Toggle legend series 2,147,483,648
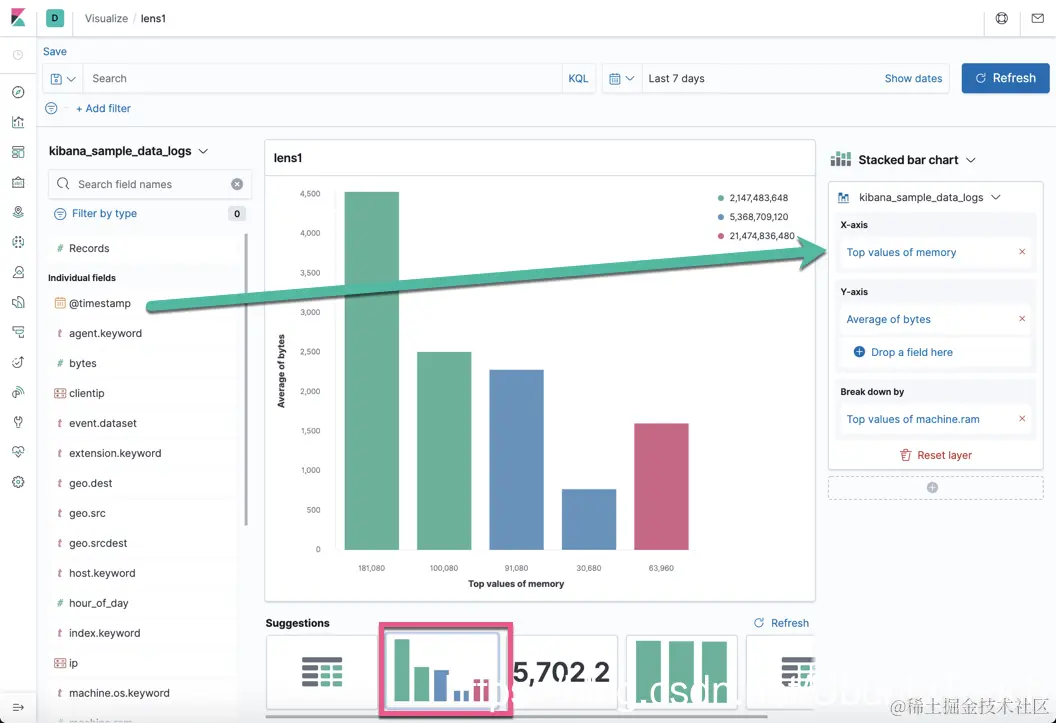The width and height of the screenshot is (1056, 723). [752, 198]
